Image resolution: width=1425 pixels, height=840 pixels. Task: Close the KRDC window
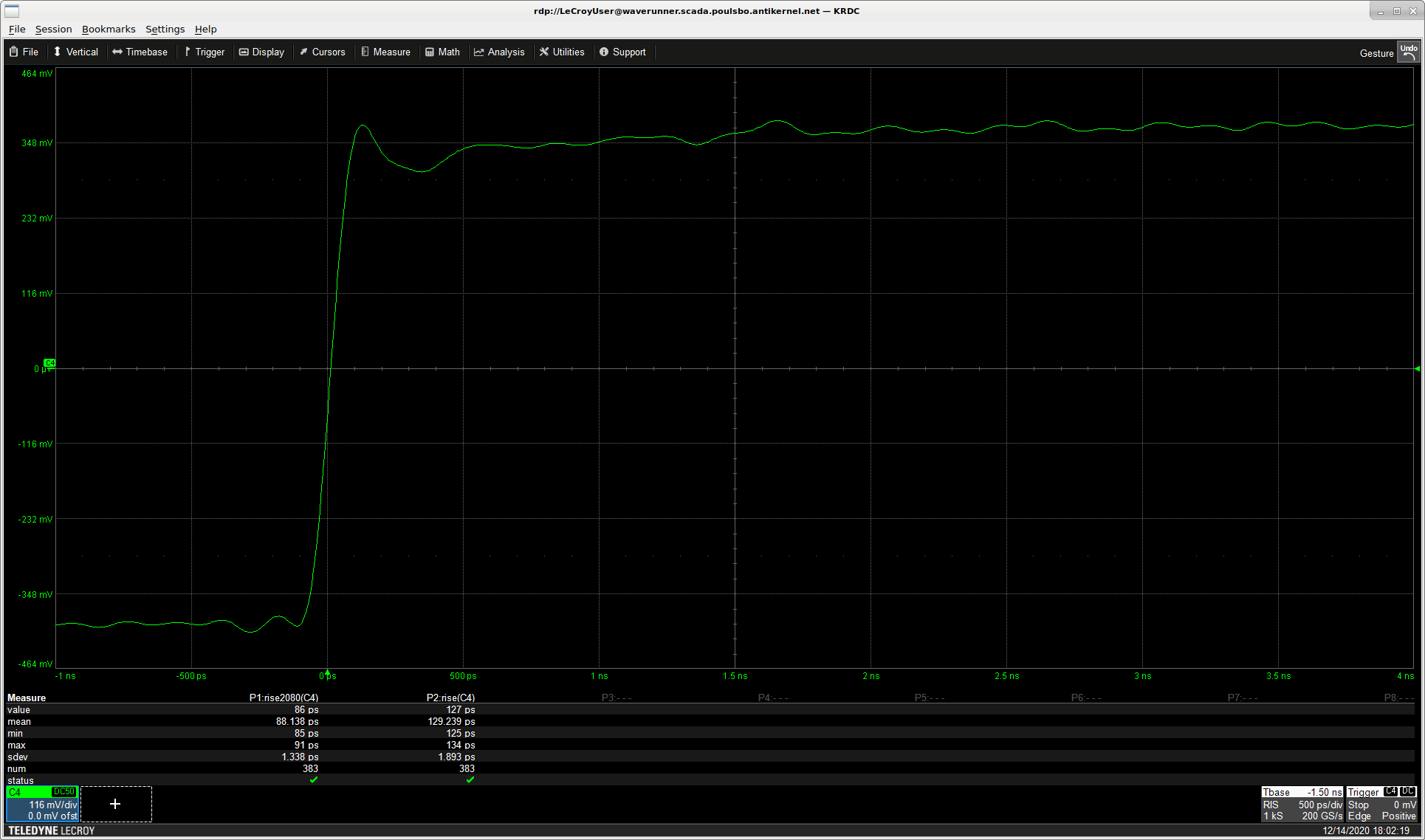pos(1413,11)
